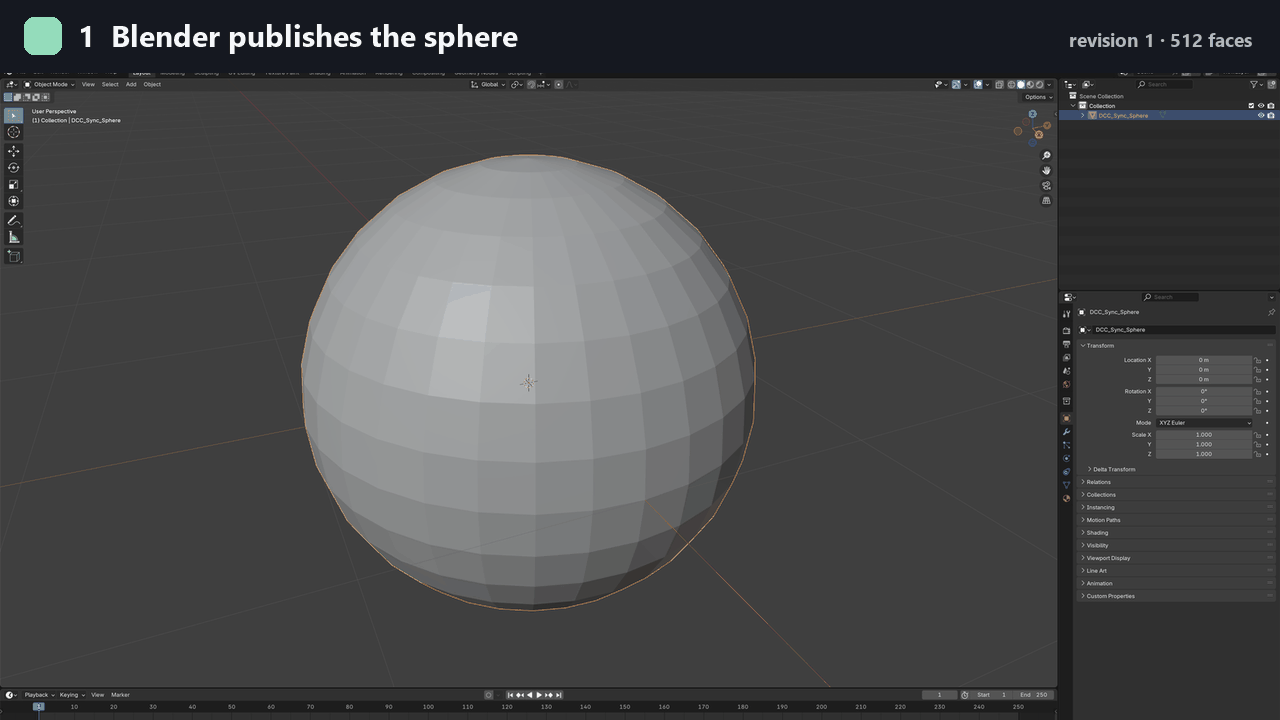Viewport: 1280px width, 720px height.
Task: Toggle Collection exclude checkbox in outliner
Action: point(1251,105)
